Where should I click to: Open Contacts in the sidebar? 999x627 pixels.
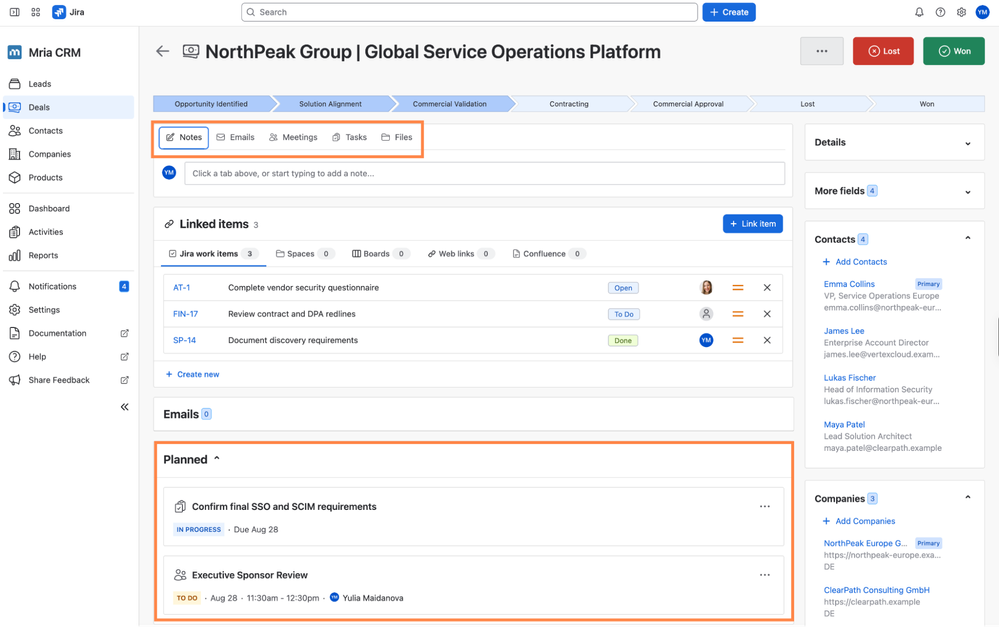(69, 131)
